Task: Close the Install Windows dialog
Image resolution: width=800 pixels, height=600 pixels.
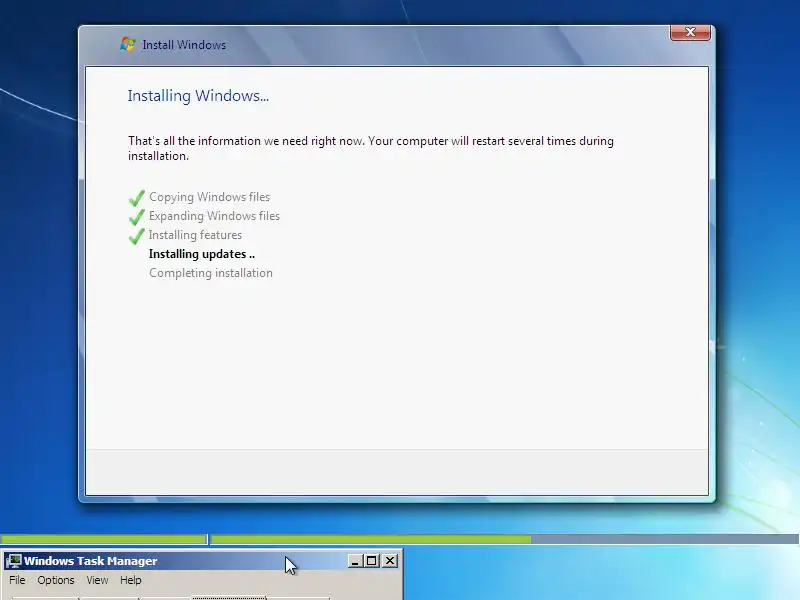Action: (690, 32)
